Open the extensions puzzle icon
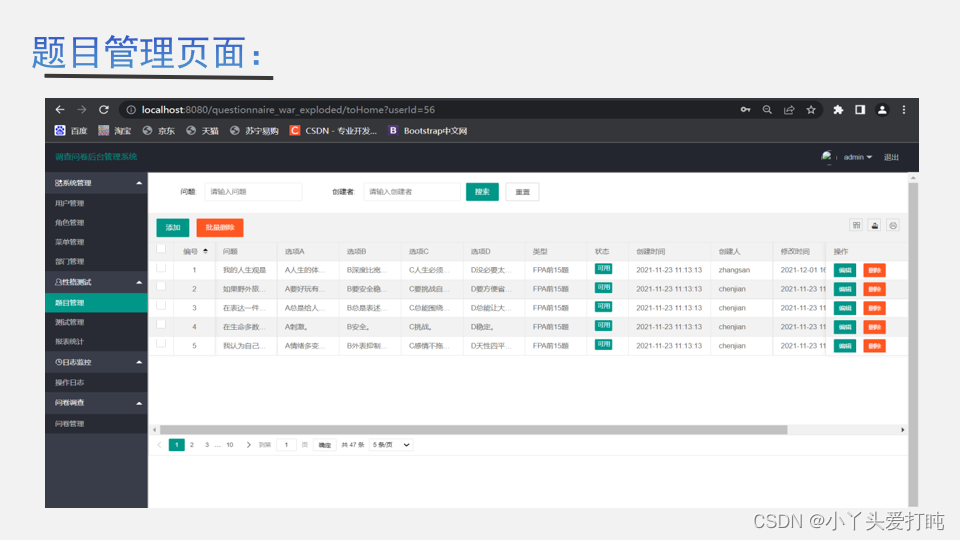 point(838,110)
